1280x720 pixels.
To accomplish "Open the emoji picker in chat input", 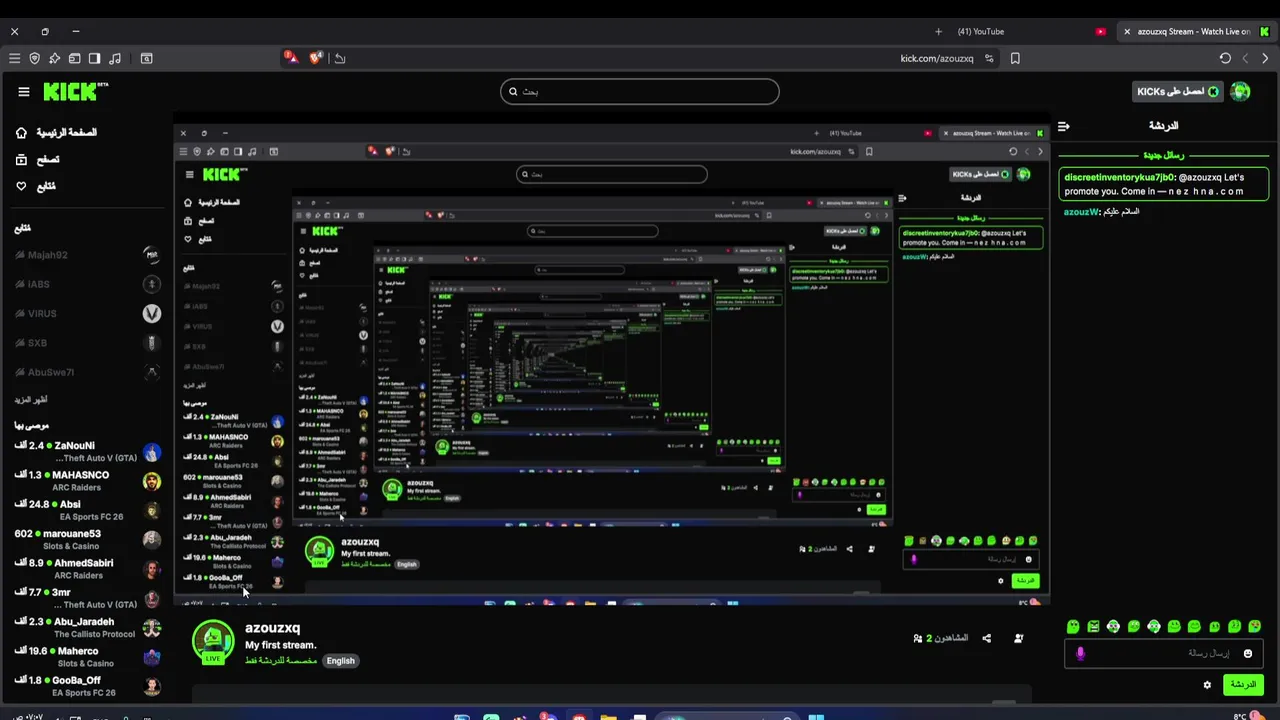I will pyautogui.click(x=1247, y=653).
